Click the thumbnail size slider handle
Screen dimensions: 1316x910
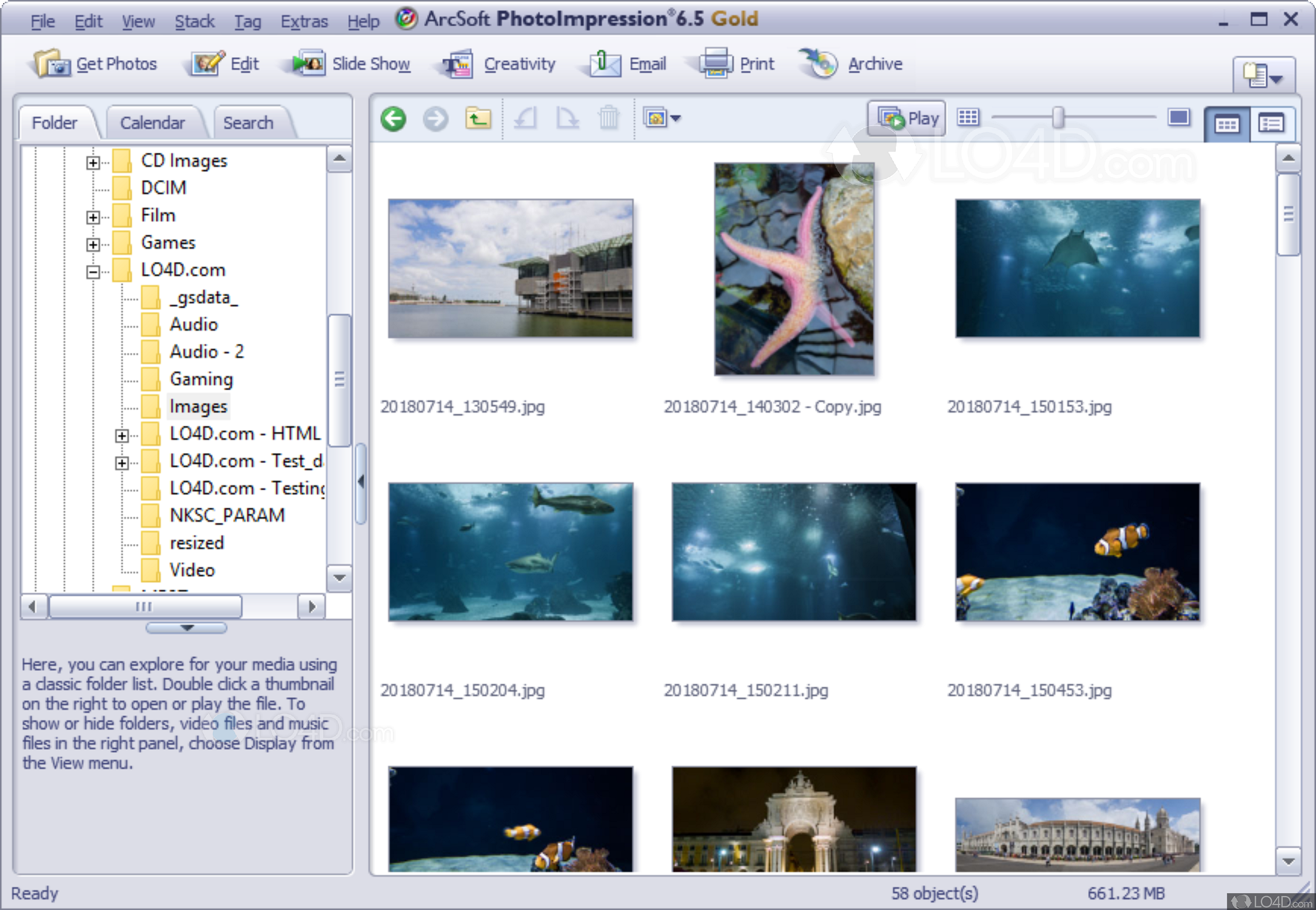[x=1058, y=117]
